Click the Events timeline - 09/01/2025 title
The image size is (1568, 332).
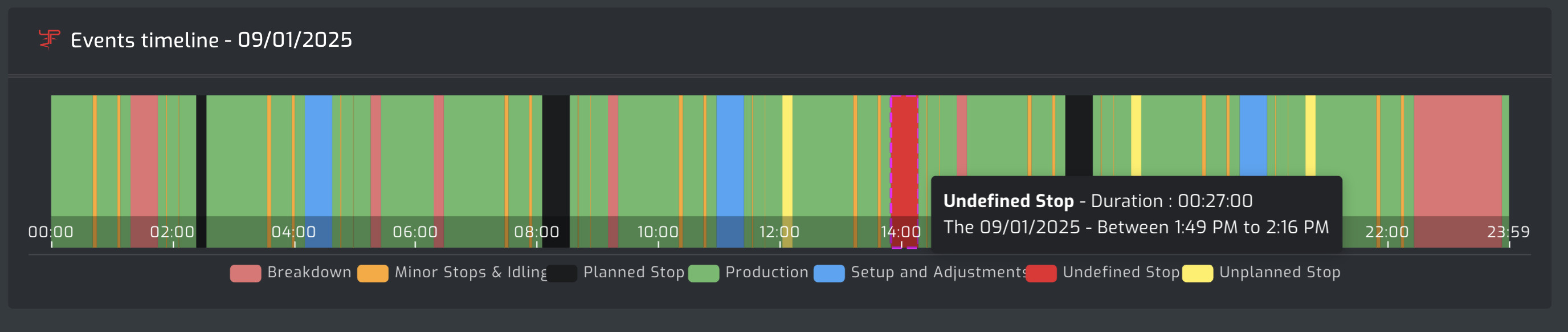211,40
